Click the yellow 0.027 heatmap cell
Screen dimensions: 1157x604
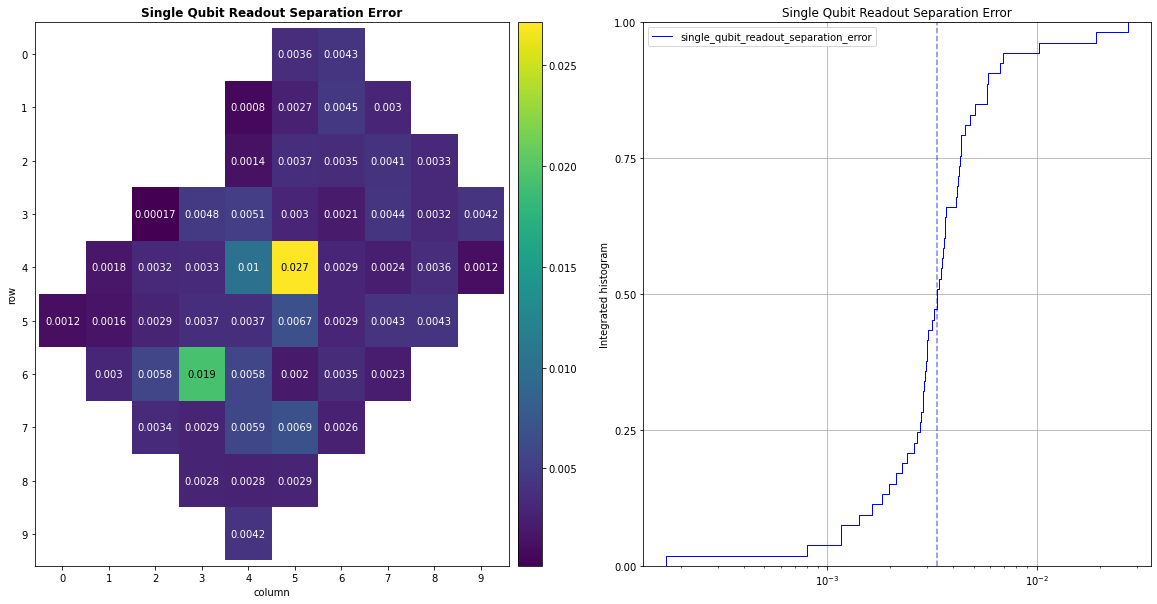294,268
